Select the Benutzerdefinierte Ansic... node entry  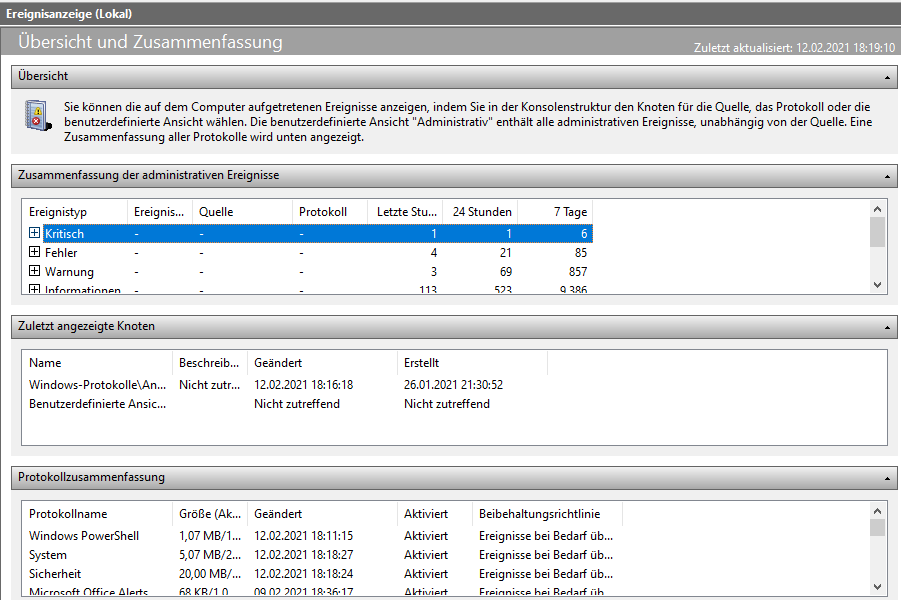[97, 403]
